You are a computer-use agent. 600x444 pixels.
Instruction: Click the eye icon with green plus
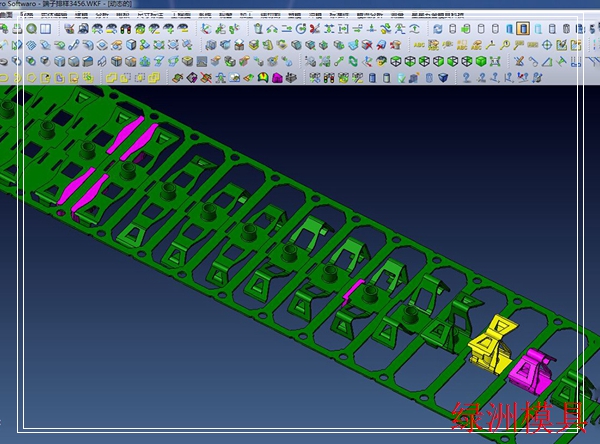tap(168, 29)
